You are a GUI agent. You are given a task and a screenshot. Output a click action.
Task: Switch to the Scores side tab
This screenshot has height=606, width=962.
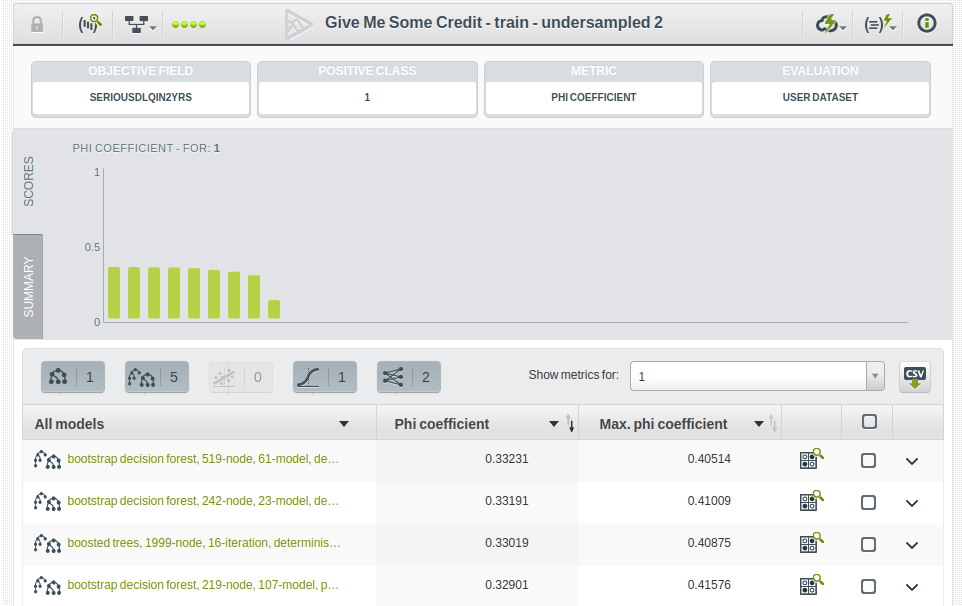pyautogui.click(x=28, y=181)
